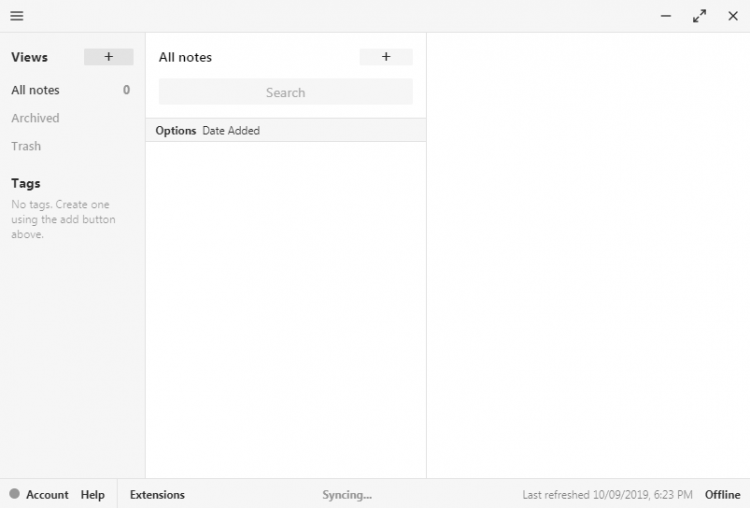Close the app with the X icon
Screen dimensions: 750x508
(x=732, y=16)
